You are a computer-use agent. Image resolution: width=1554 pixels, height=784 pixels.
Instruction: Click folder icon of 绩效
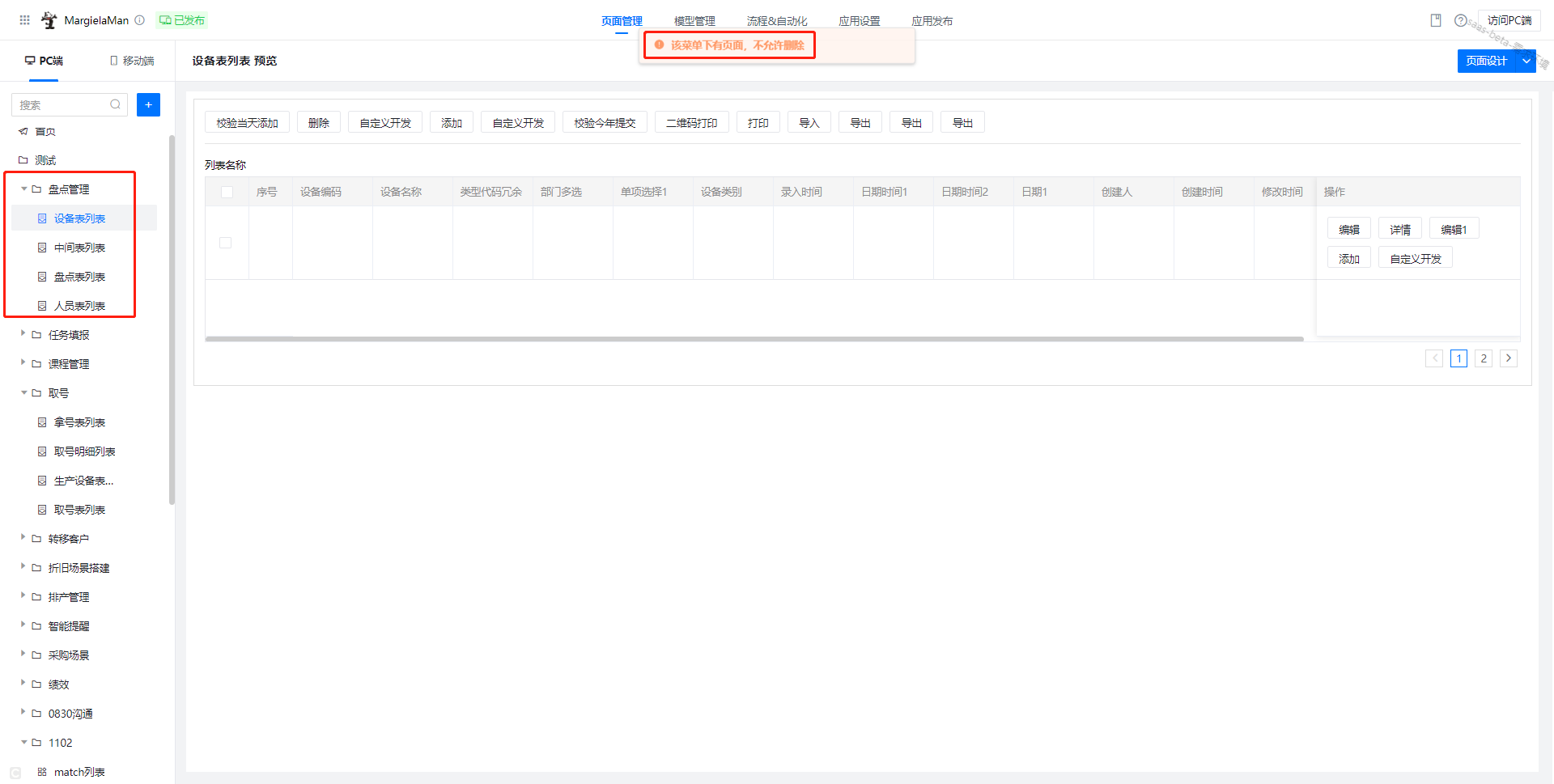(x=36, y=684)
